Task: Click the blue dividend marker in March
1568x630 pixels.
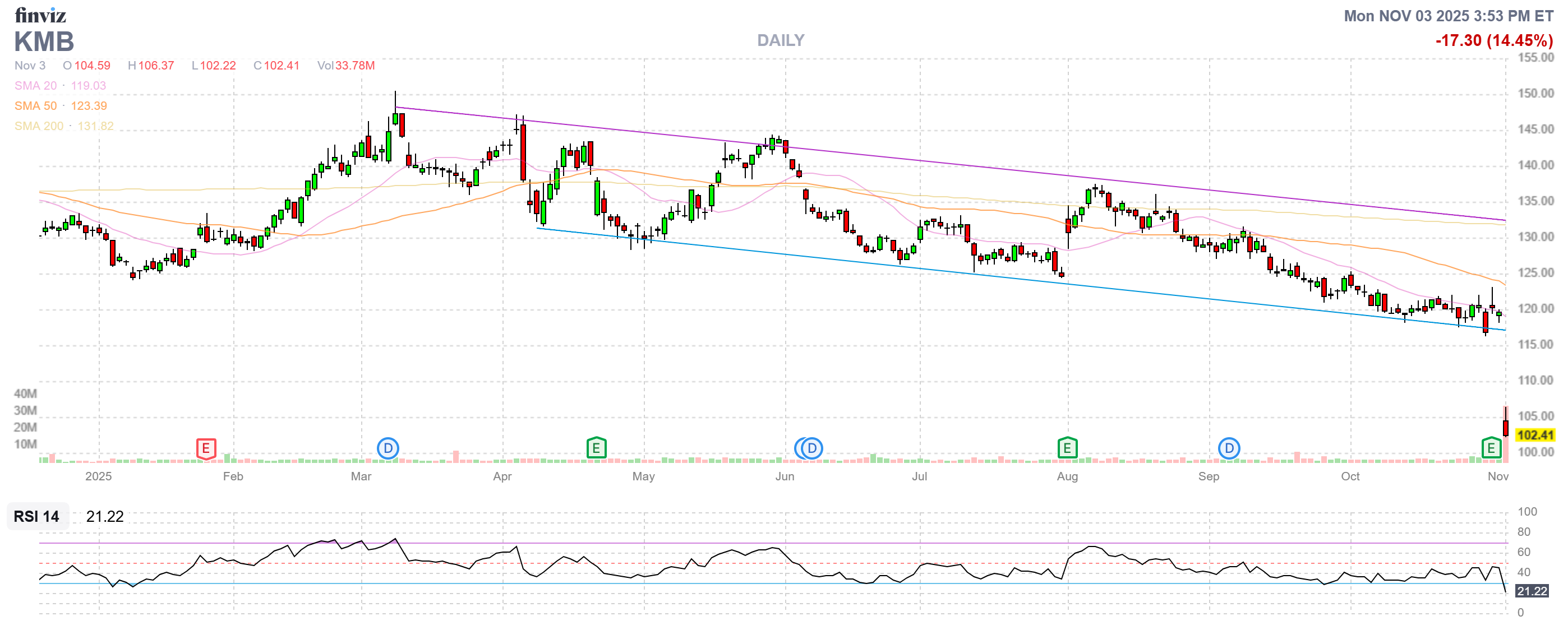Action: [388, 449]
